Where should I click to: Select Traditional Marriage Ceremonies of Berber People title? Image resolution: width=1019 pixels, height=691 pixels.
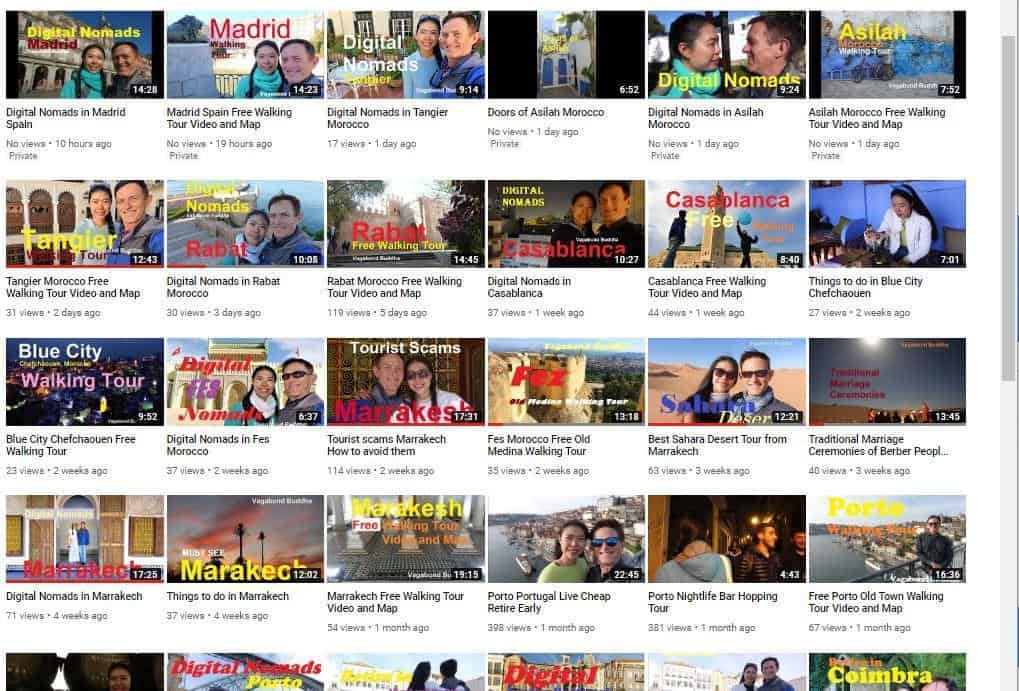[878, 445]
